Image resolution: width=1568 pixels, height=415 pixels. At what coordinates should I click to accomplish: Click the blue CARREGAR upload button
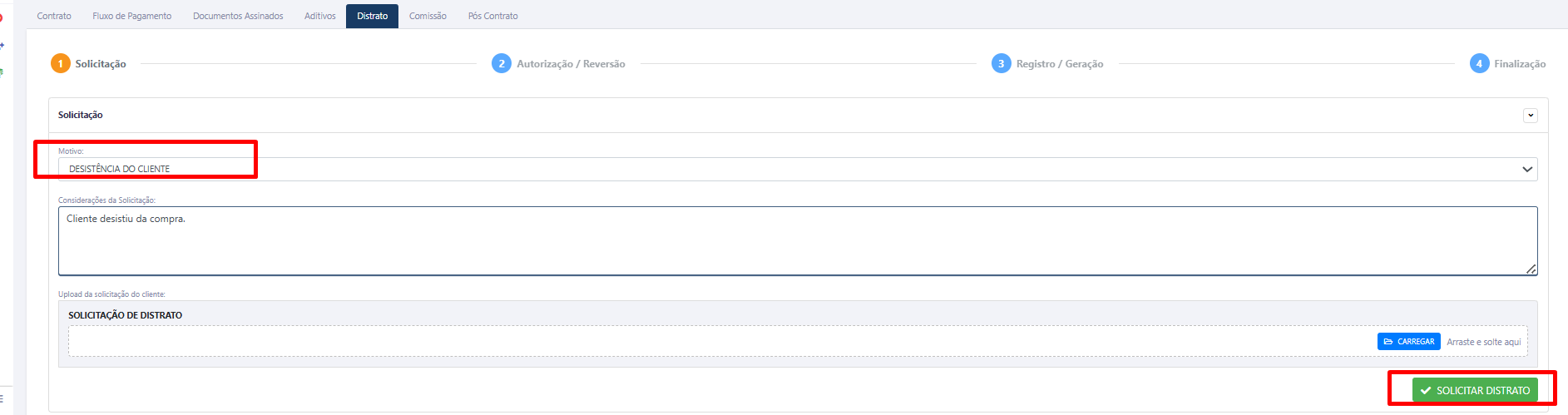click(x=1409, y=342)
